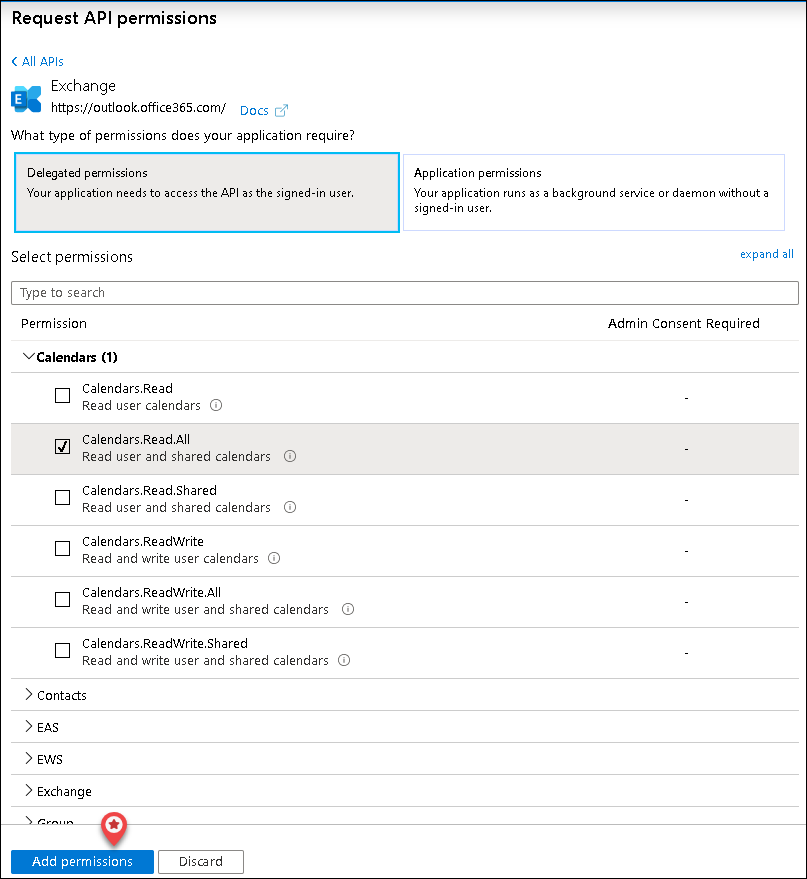The image size is (807, 879).
Task: Focus the Type to search field
Action: [x=404, y=293]
